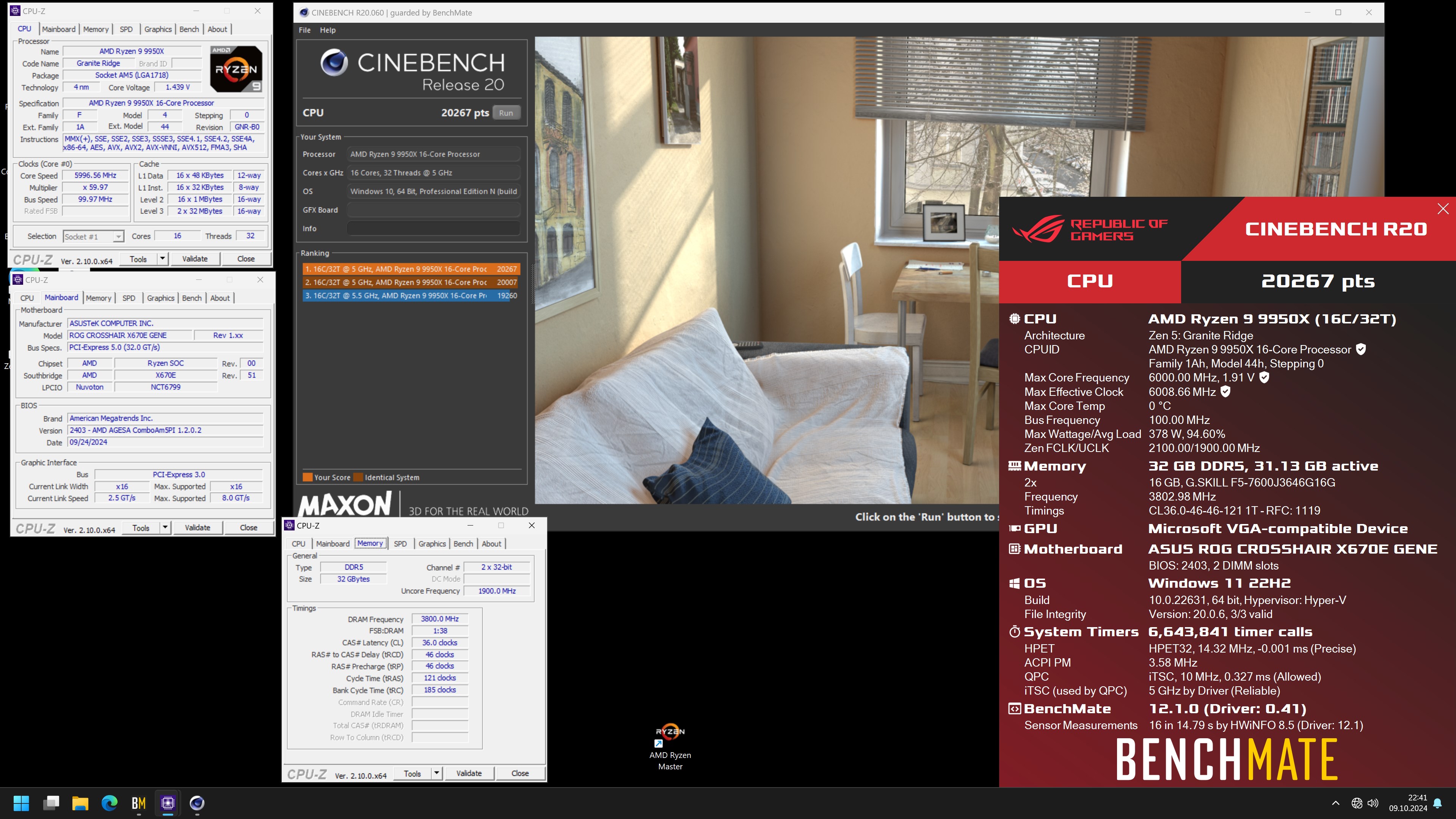This screenshot has height=819, width=1456.
Task: Open Task View in taskbar
Action: tap(51, 803)
